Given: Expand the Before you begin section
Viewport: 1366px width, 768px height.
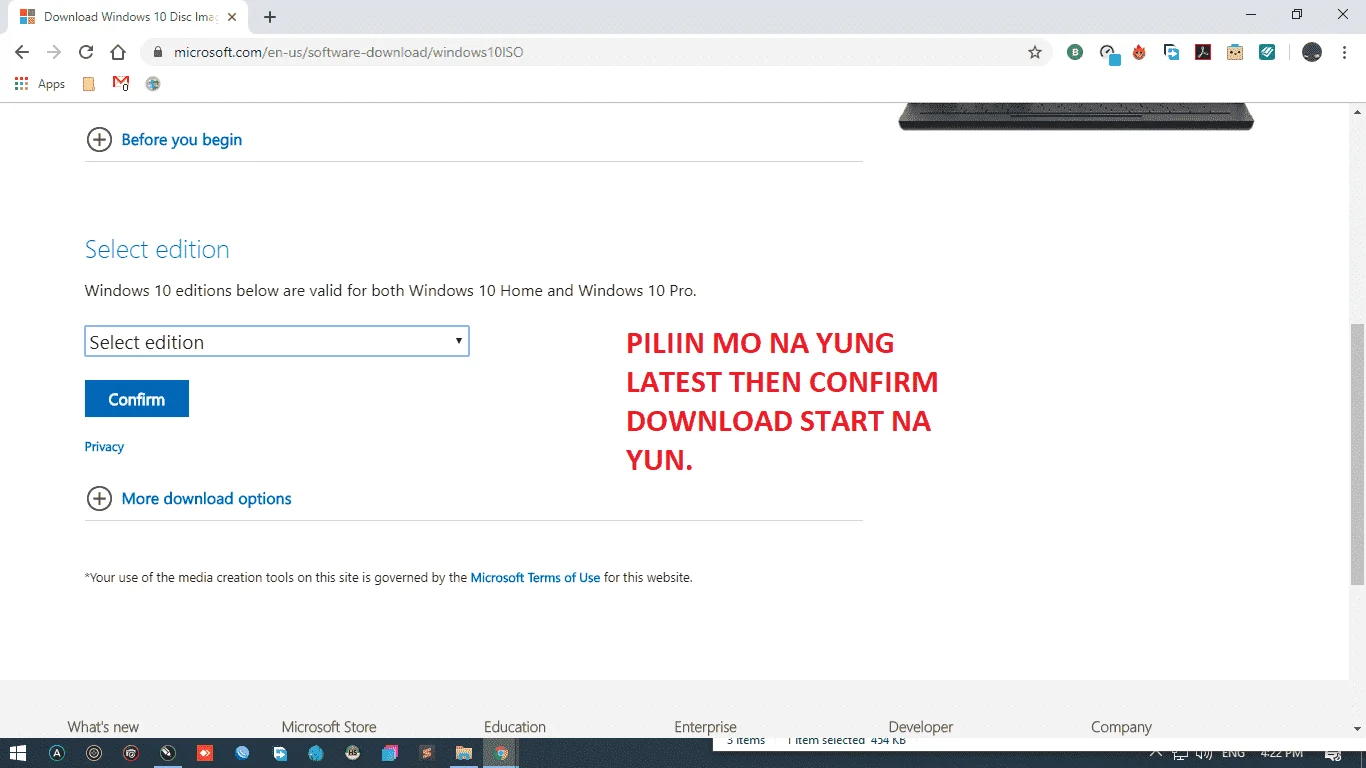Looking at the screenshot, I should 165,140.
